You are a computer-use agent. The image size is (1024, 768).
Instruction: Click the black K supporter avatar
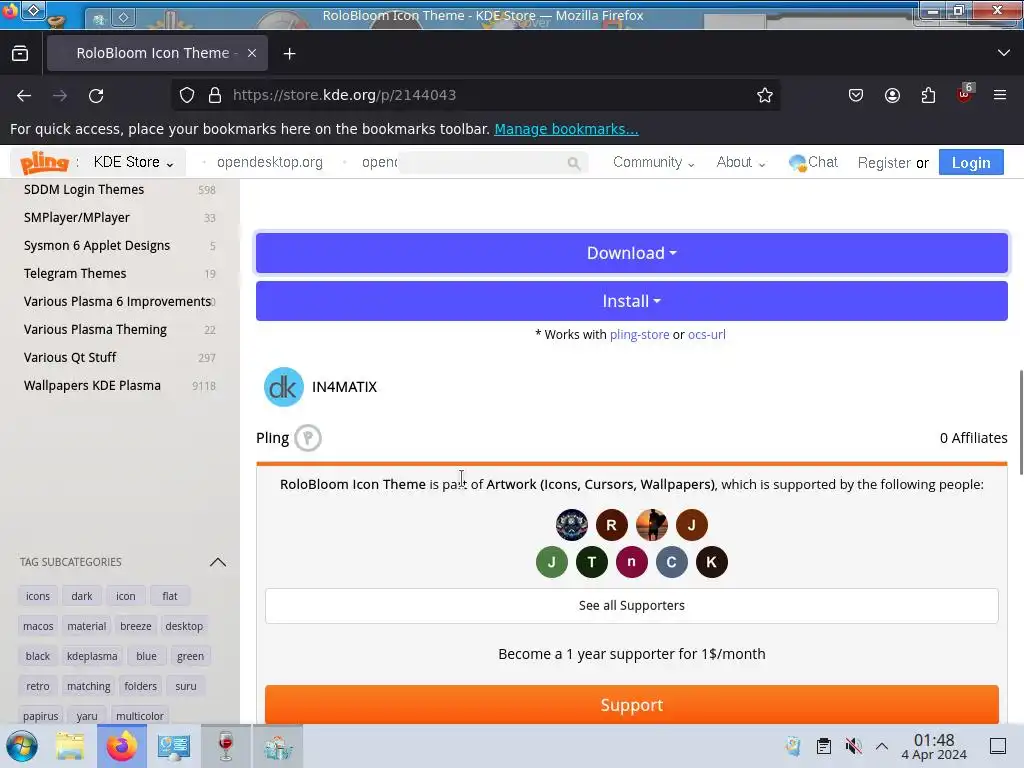point(711,562)
